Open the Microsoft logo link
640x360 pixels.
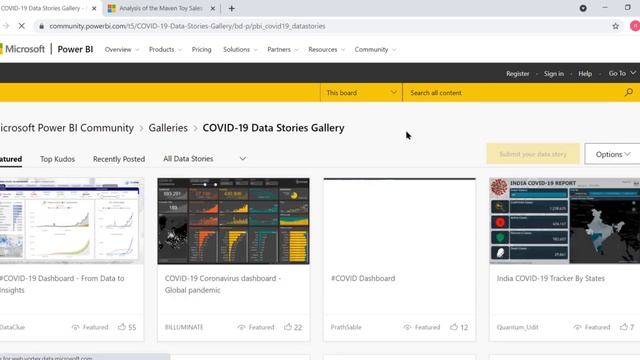22,49
